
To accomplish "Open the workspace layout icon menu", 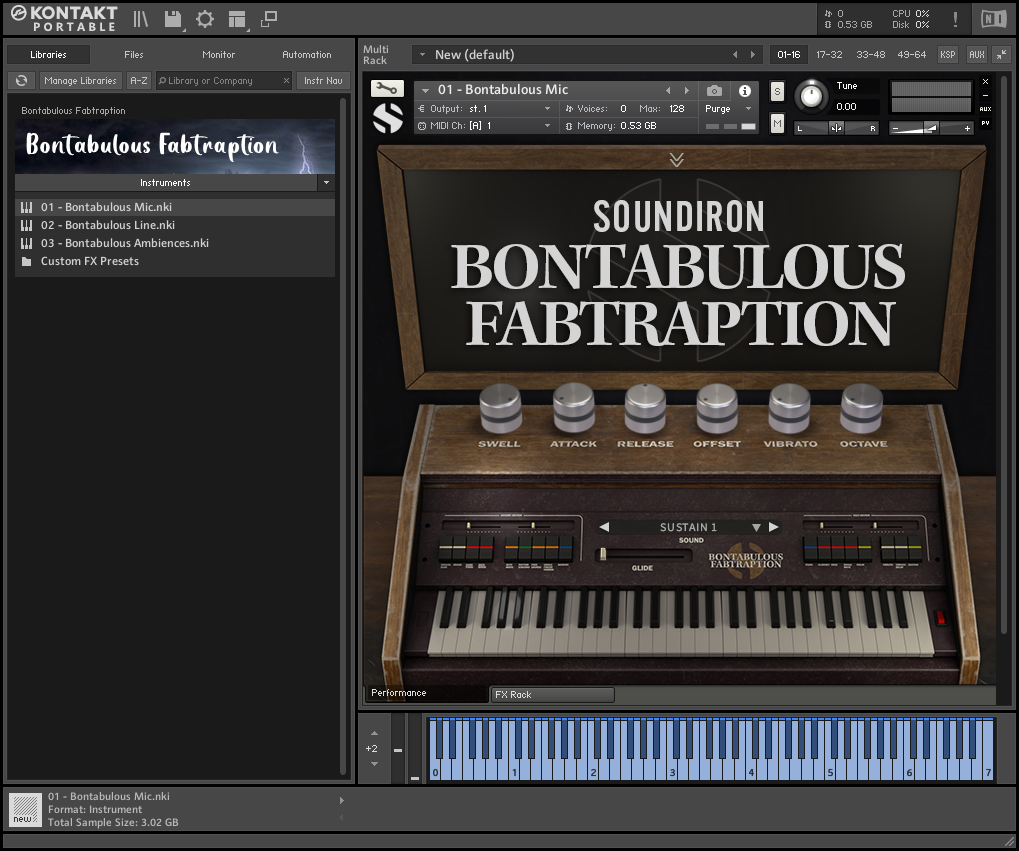I will tap(237, 20).
